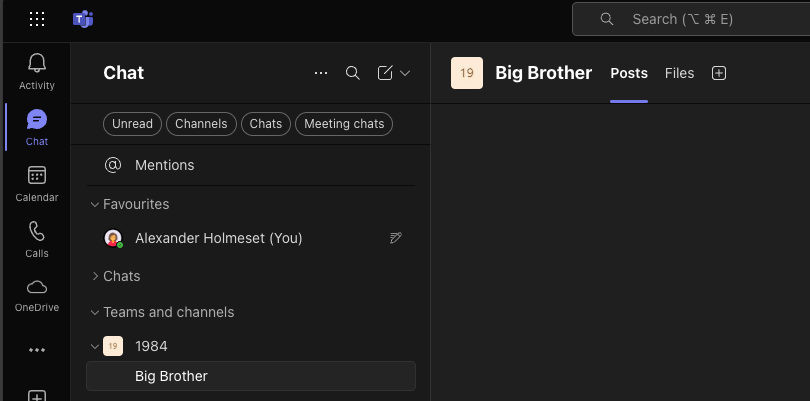This screenshot has width=810, height=401.
Task: Click the search magnifier in Chat header
Action: [x=352, y=73]
